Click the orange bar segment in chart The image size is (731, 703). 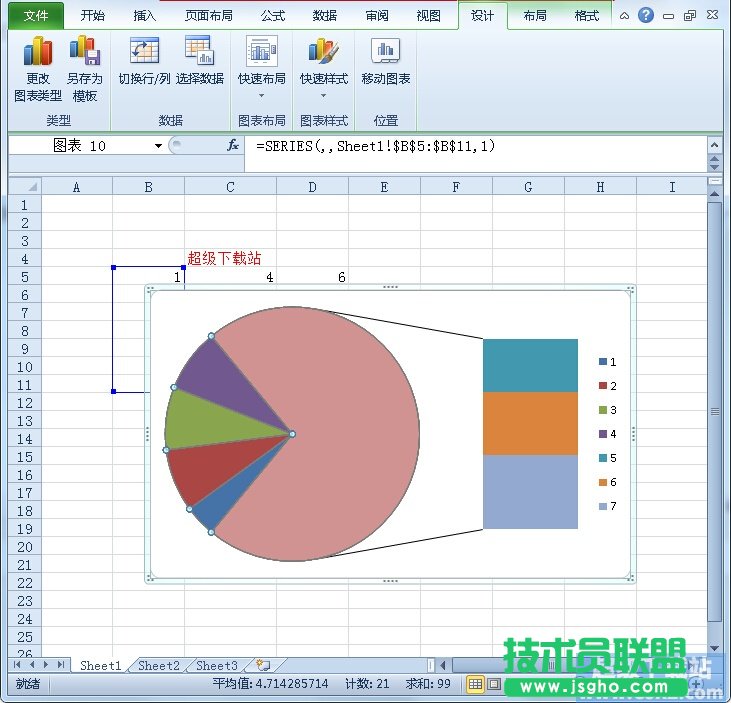point(530,423)
